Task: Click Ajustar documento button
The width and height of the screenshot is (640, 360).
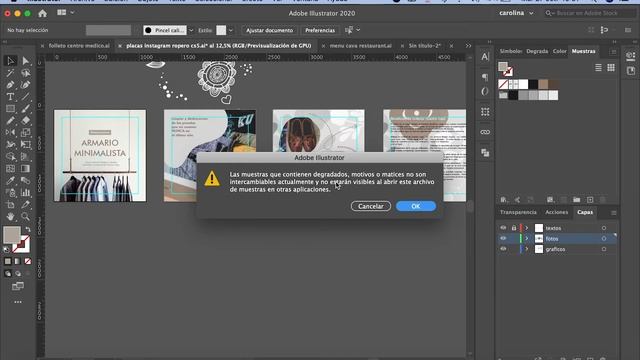Action: pyautogui.click(x=269, y=30)
